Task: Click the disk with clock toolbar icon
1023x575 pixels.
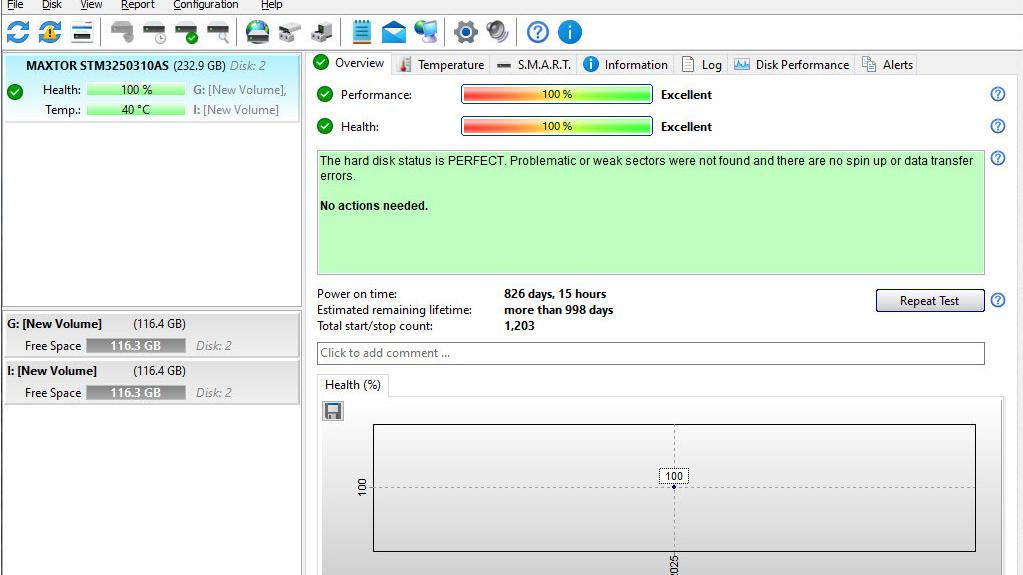Action: 154,32
